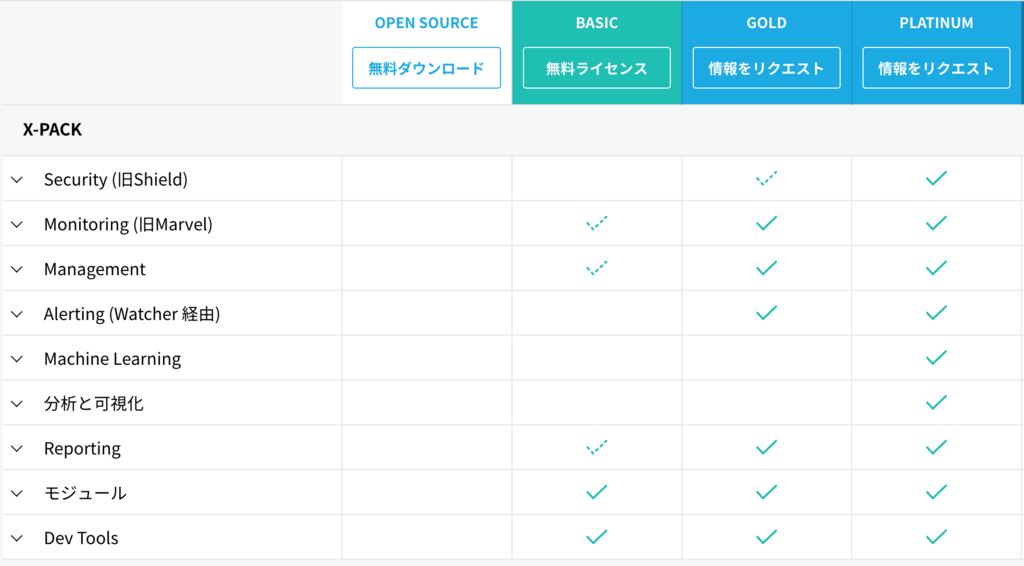
Task: Expand the Security (旧Shield) row chevron
Action: click(17, 180)
